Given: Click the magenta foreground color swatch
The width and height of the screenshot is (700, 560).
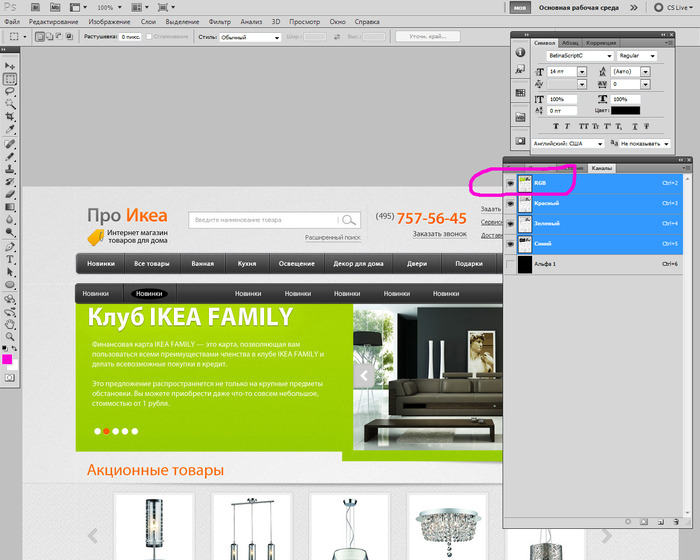Looking at the screenshot, I should click(x=7, y=359).
